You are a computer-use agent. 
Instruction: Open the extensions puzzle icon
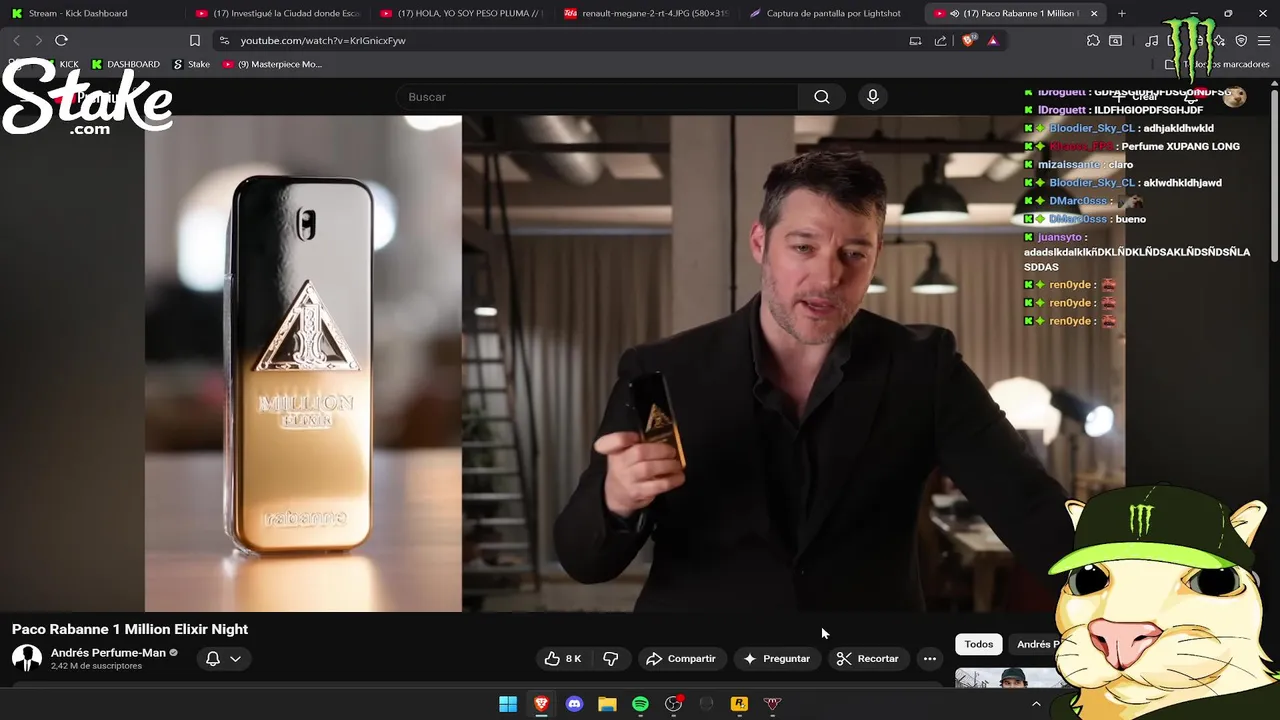click(x=1093, y=41)
